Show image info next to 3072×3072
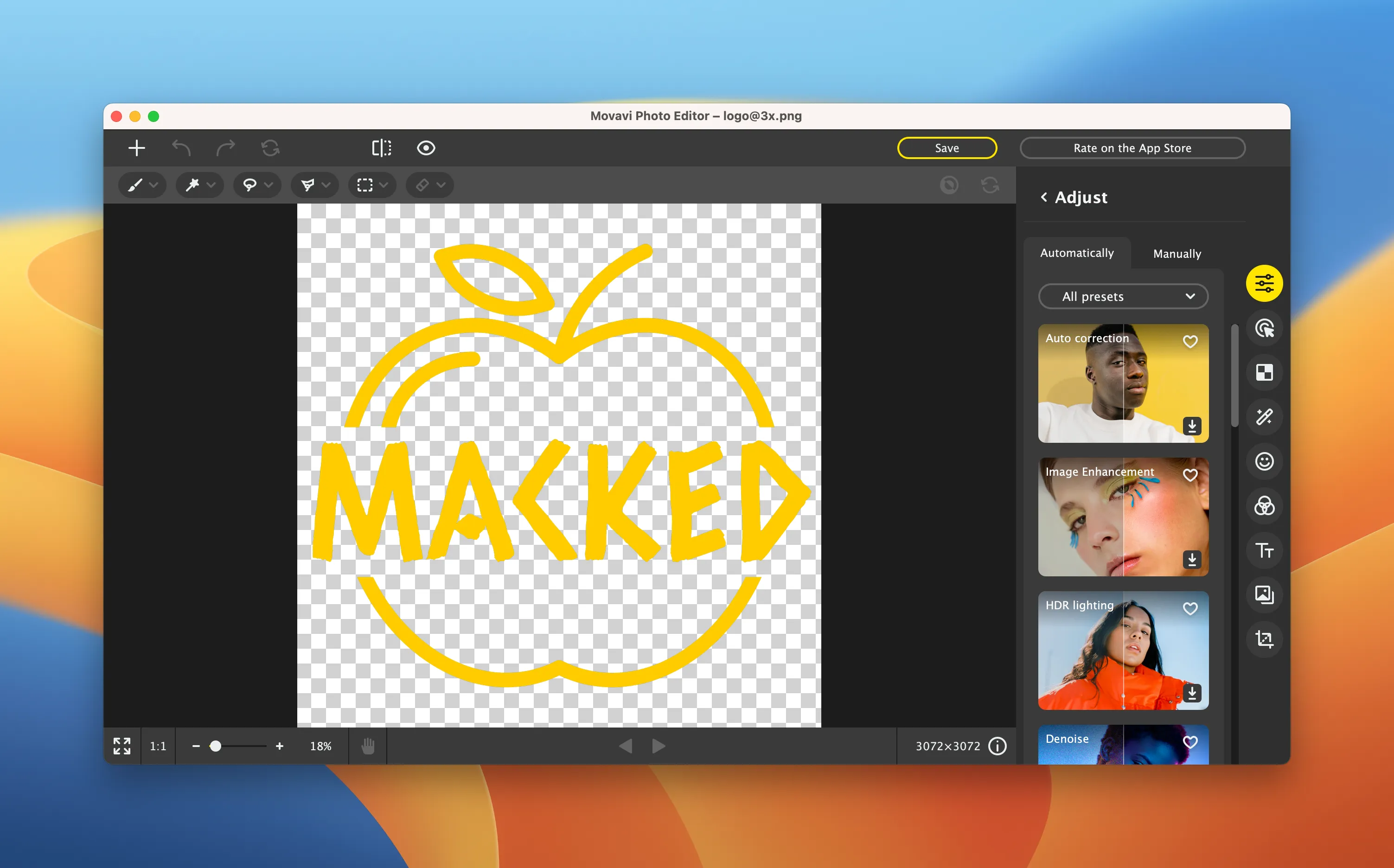Image resolution: width=1394 pixels, height=868 pixels. [998, 747]
